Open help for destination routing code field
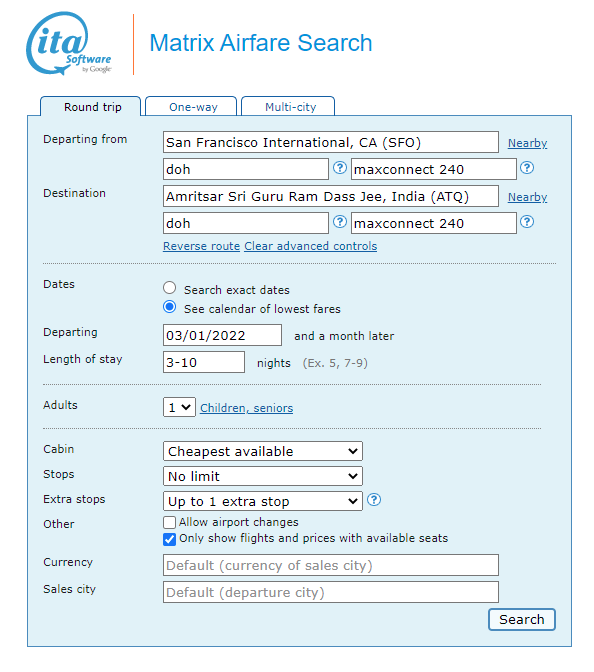This screenshot has height=672, width=594. [x=340, y=222]
